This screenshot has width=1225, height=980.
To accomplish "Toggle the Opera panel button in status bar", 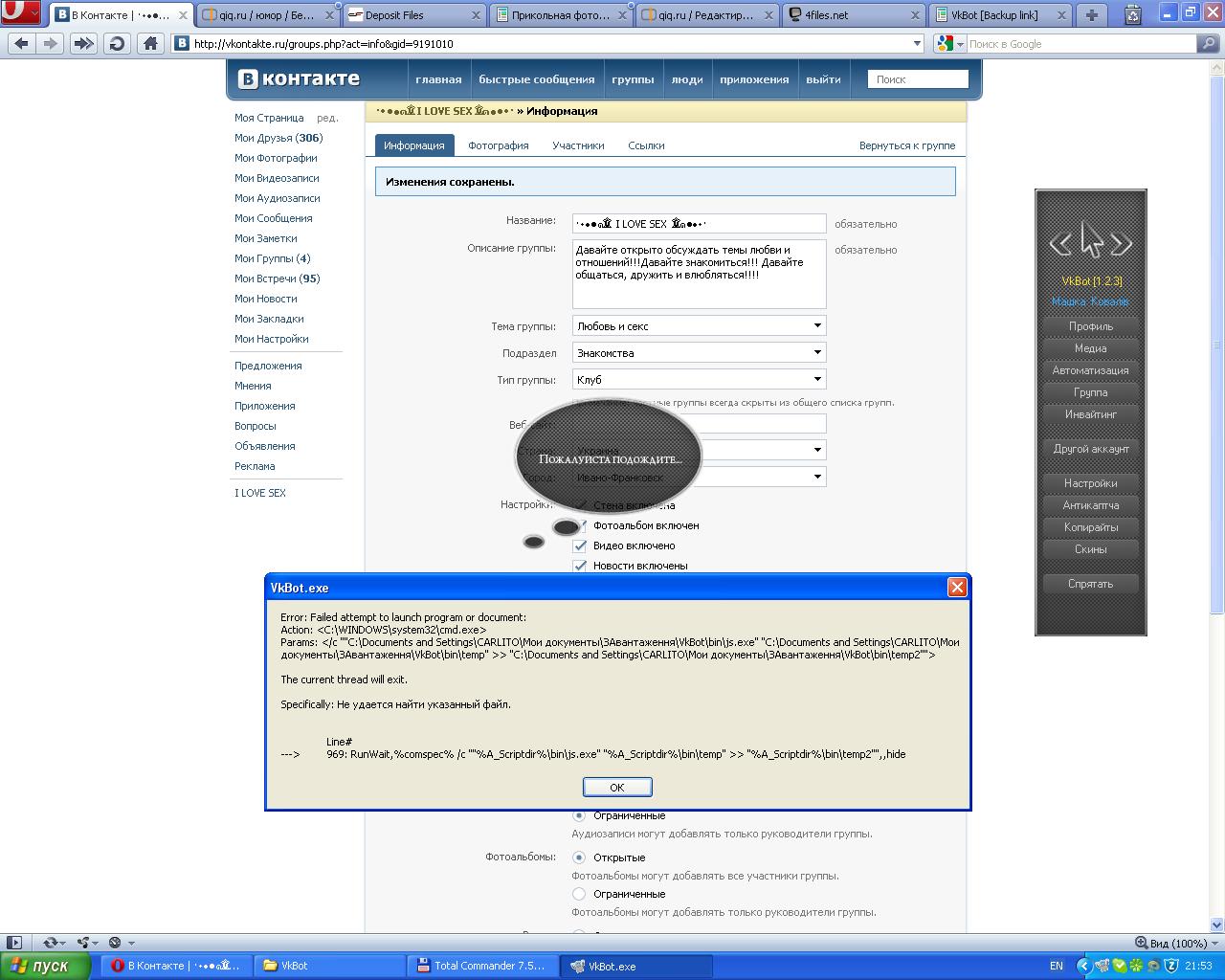I will 13,943.
